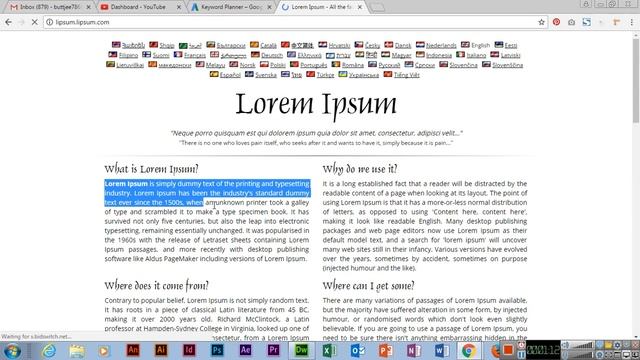Click the page's vertical scrollbar thumb
The image size is (640, 360).
click(x=636, y=80)
